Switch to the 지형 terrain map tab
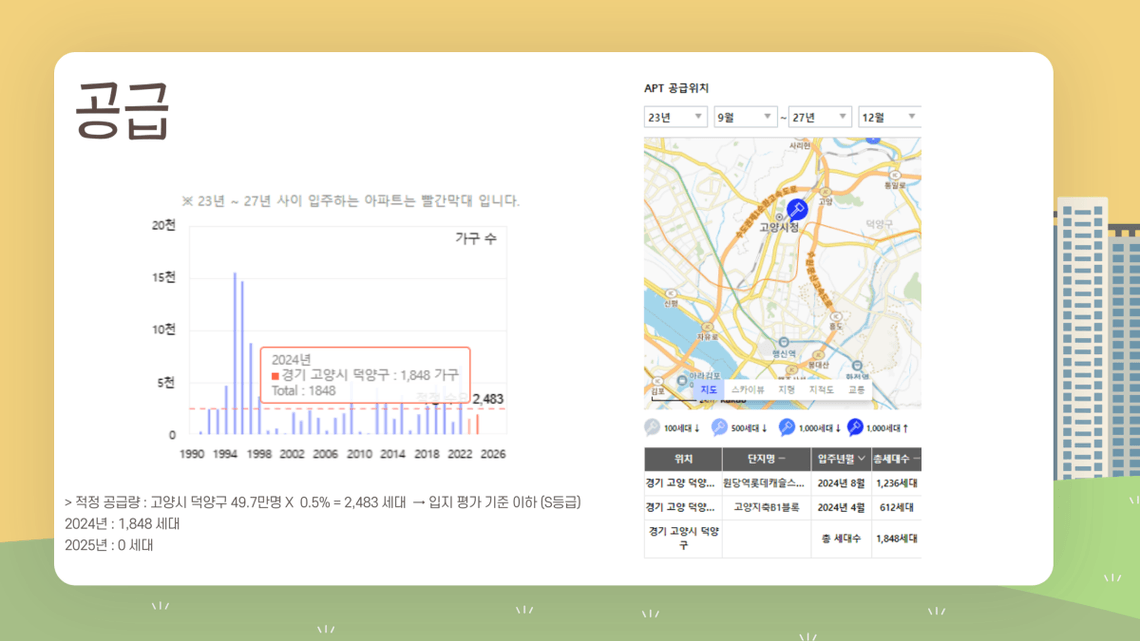1140x641 pixels. [787, 390]
